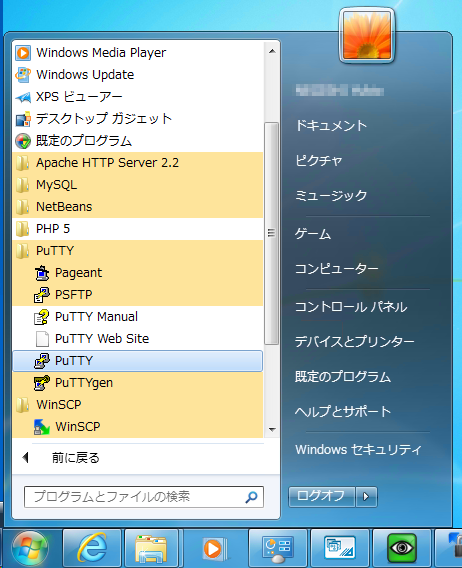Click 前に戻る to go back
The width and height of the screenshot is (462, 568).
coord(75,458)
